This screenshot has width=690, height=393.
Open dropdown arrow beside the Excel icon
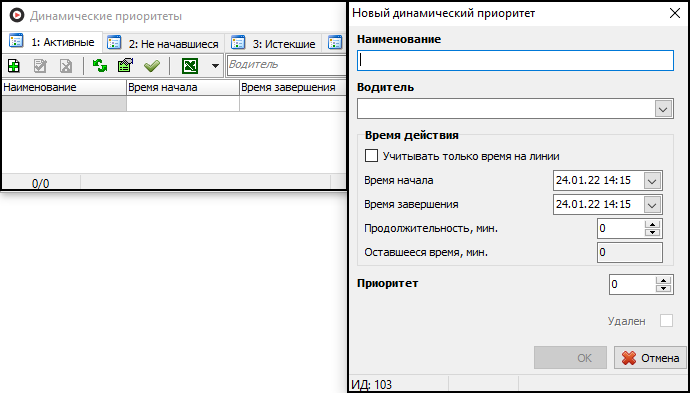215,66
